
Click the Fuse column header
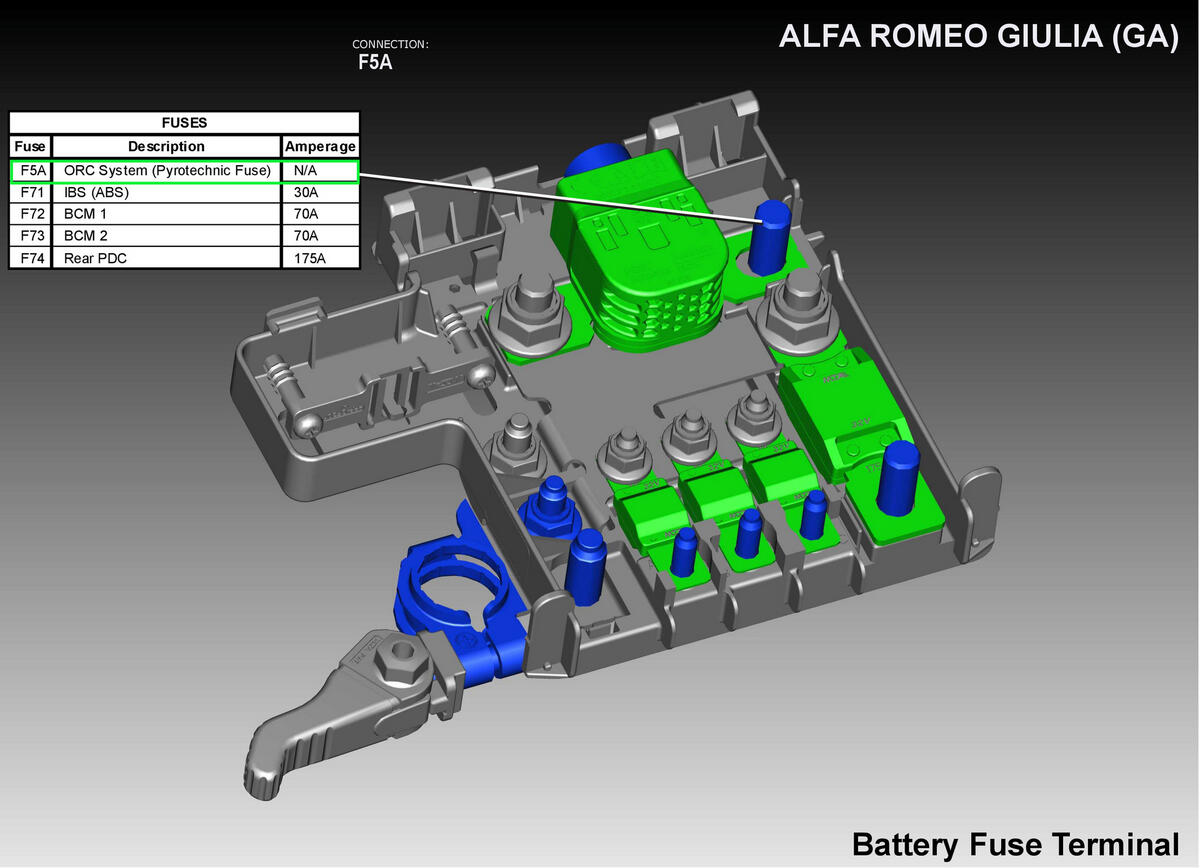(31, 146)
